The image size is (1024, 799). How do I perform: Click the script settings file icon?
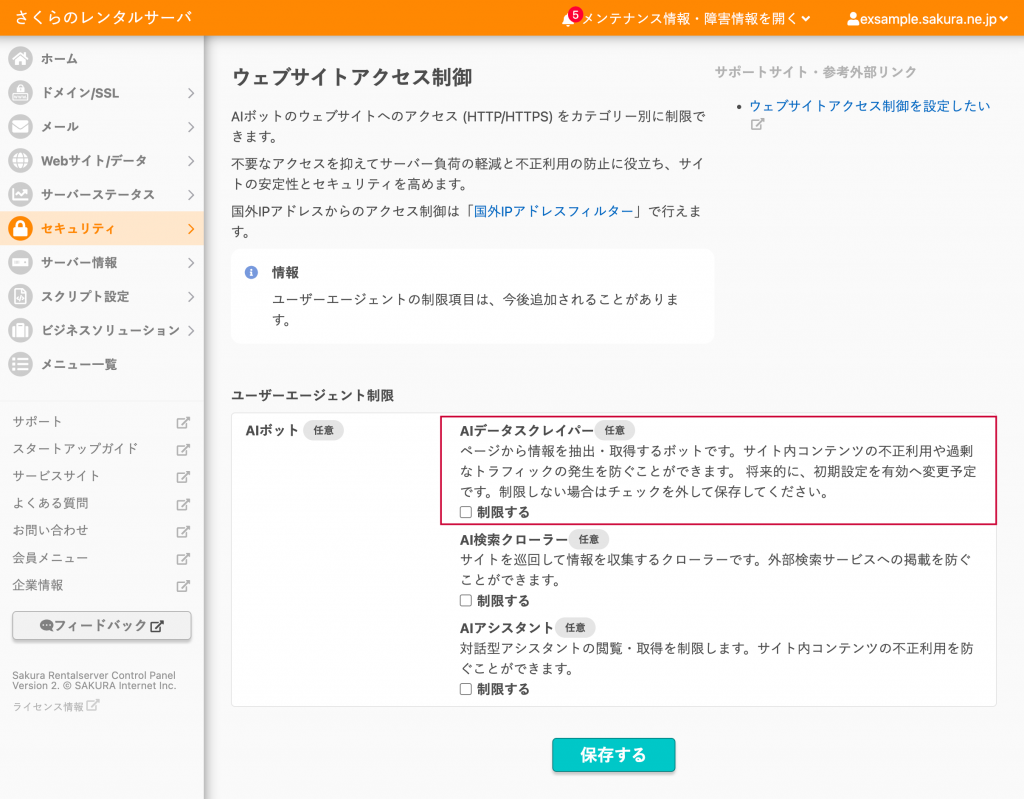click(20, 297)
